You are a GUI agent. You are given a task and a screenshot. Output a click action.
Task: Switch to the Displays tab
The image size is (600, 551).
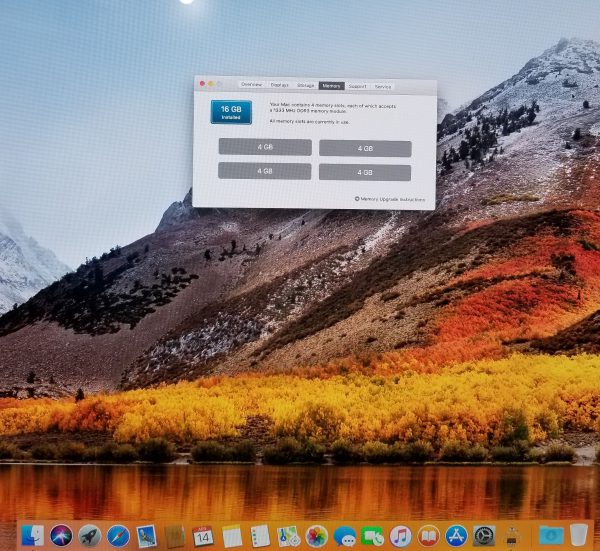point(279,85)
